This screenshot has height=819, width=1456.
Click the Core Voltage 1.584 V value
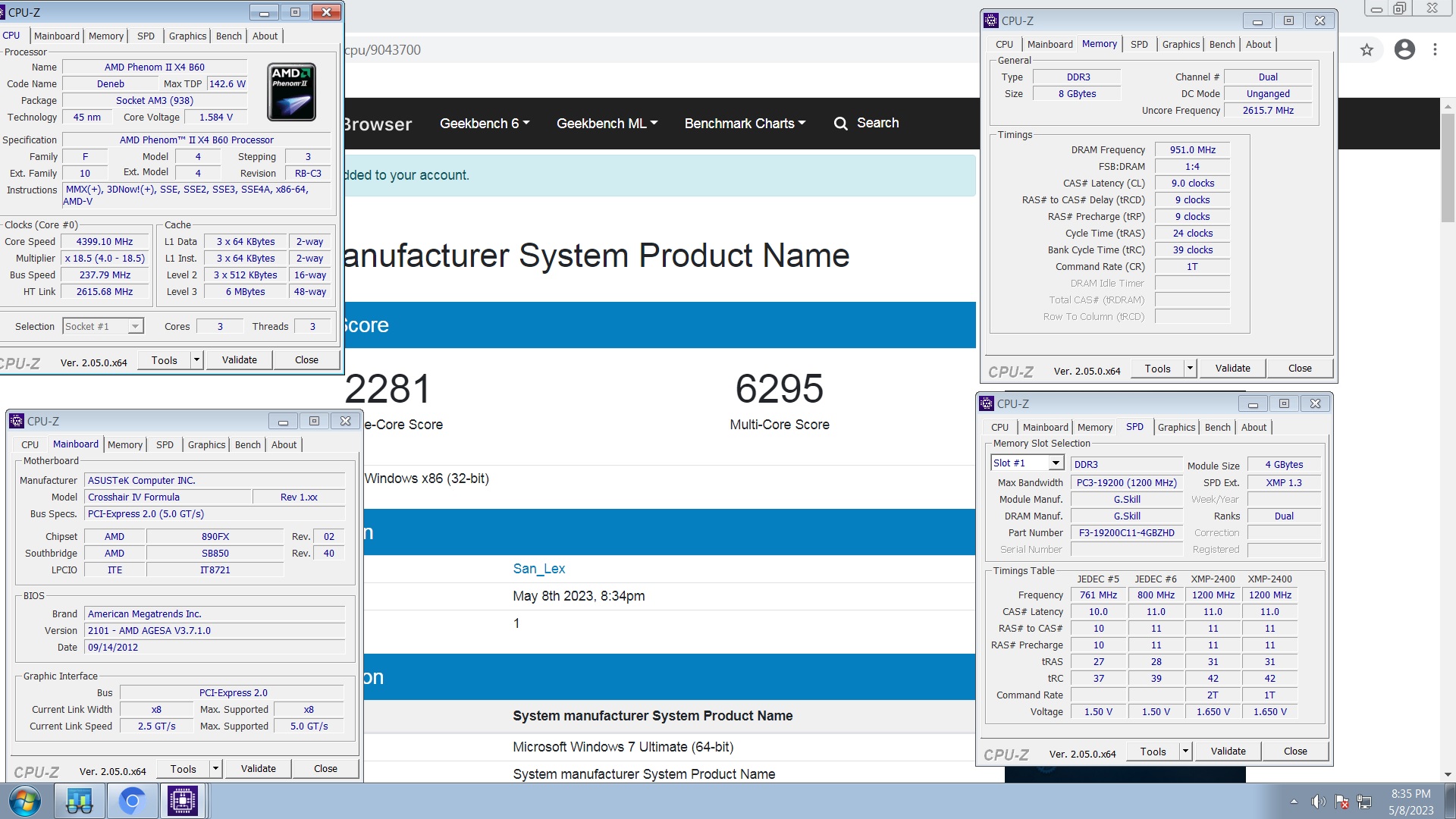pos(216,118)
